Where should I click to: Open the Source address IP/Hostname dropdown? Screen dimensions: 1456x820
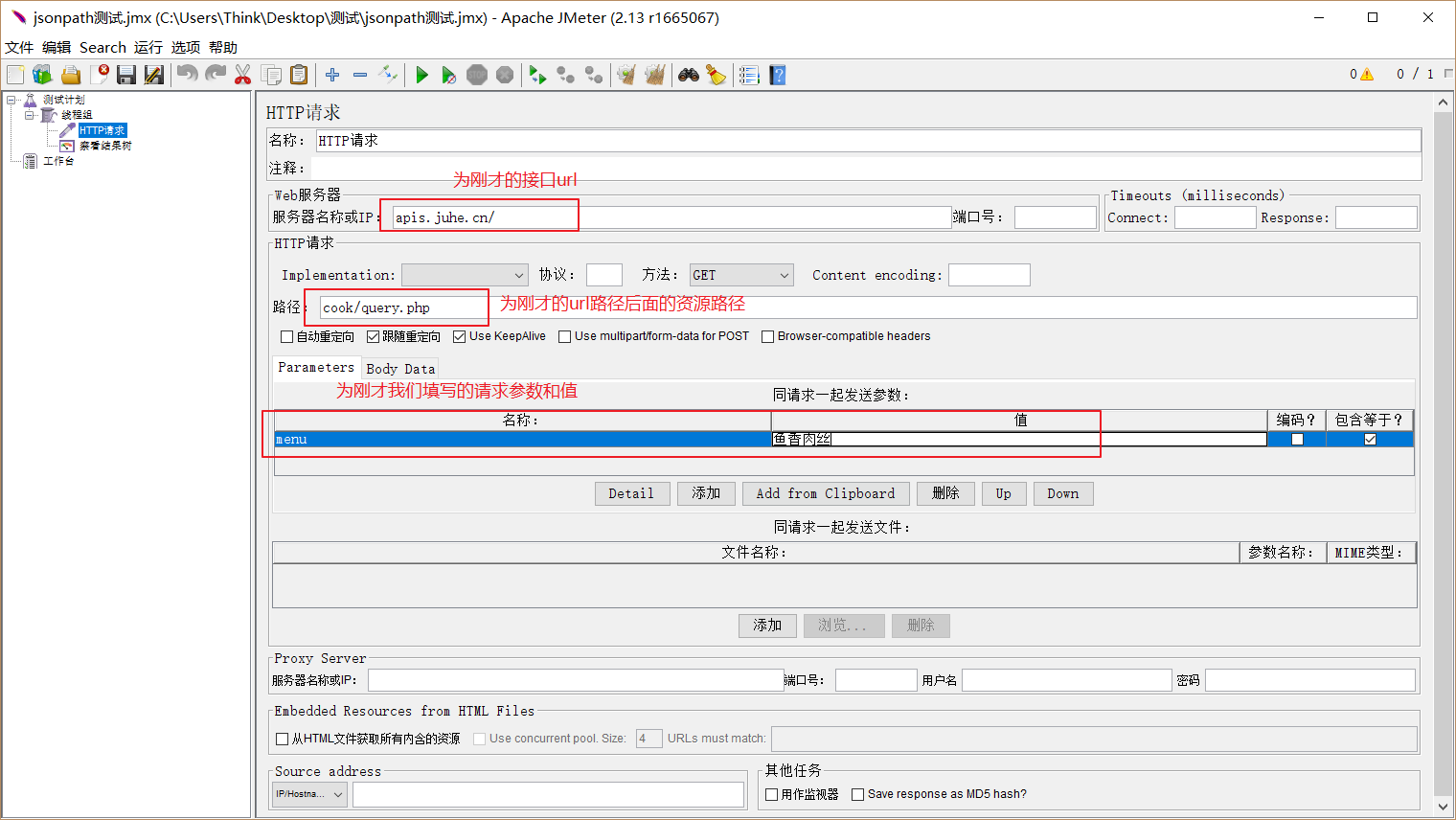(x=309, y=794)
